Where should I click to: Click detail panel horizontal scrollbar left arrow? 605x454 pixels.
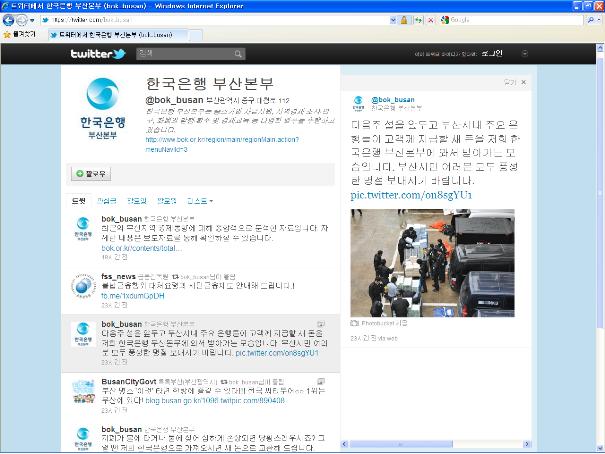345,444
